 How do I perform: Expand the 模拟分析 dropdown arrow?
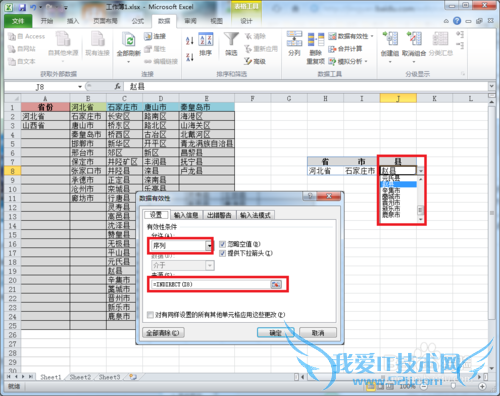[366, 62]
